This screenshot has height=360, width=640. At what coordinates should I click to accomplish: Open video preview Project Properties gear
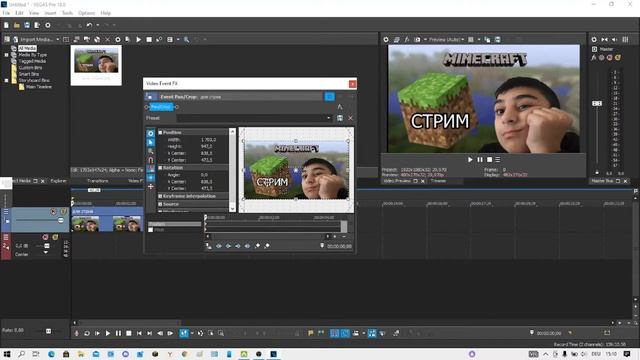(x=386, y=40)
